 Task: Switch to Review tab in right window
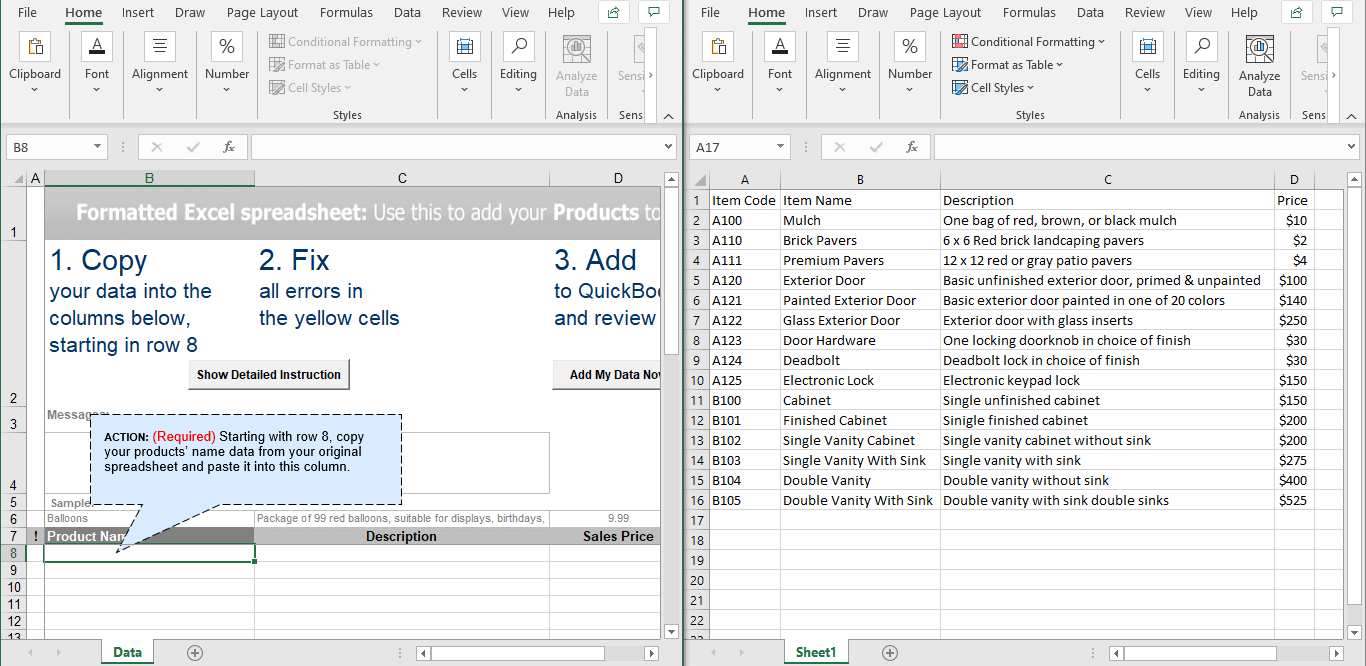click(x=1145, y=13)
